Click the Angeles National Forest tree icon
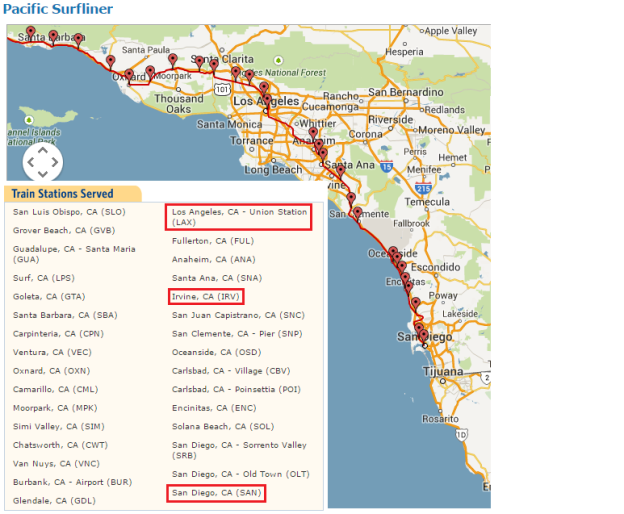 (278, 60)
